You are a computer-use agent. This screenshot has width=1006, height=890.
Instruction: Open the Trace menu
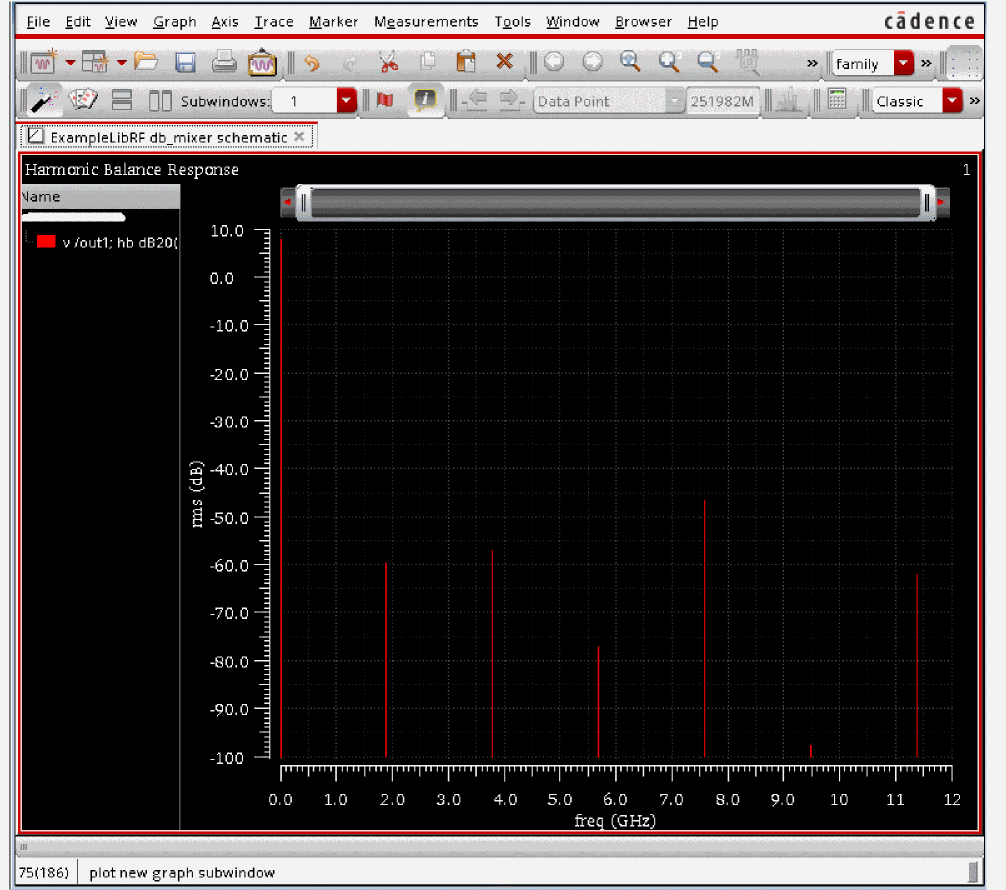[273, 21]
